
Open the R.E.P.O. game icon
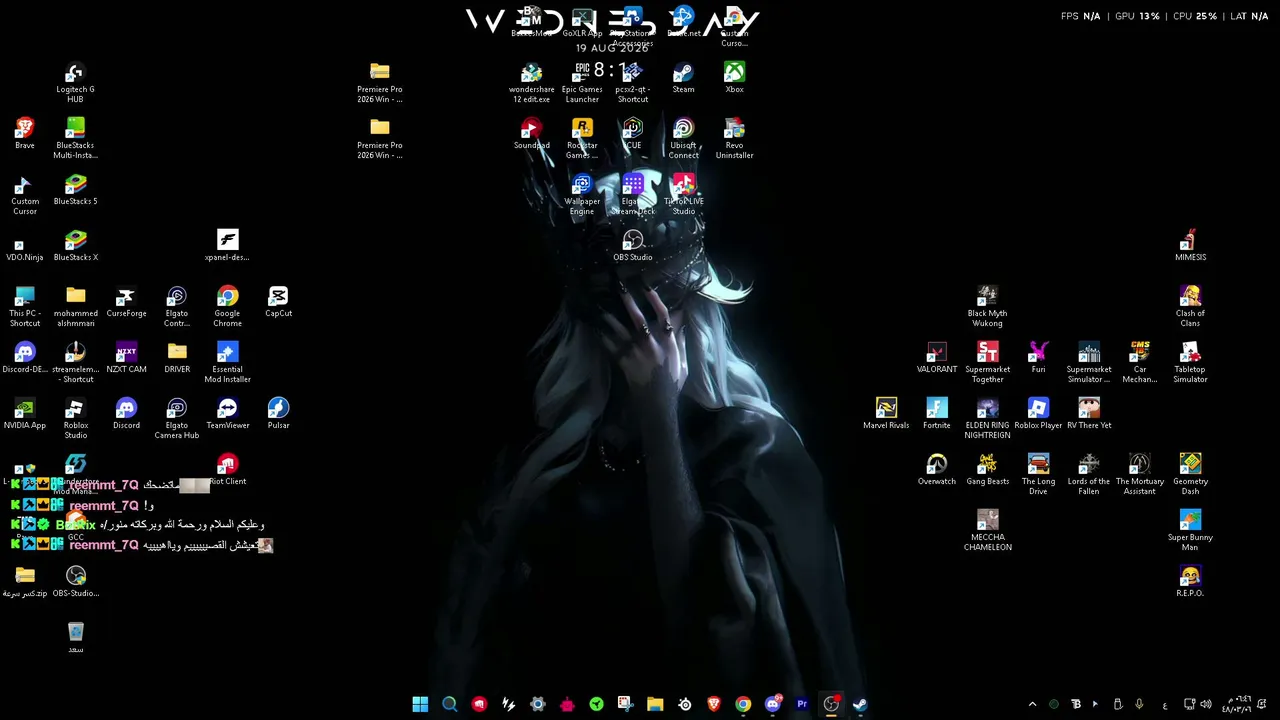click(x=1190, y=582)
